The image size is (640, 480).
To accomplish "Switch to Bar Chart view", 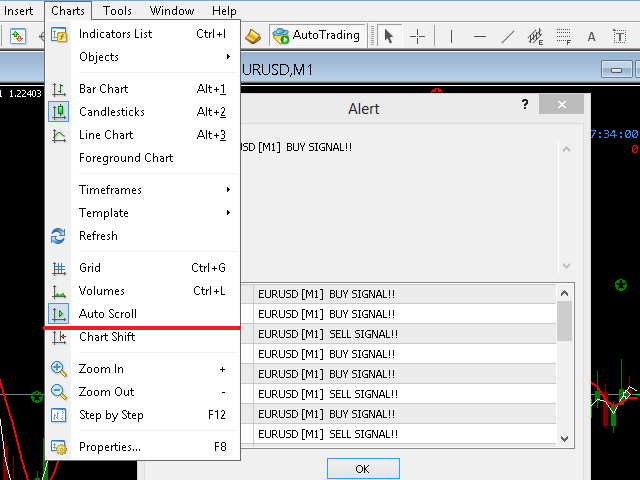I will click(x=142, y=89).
